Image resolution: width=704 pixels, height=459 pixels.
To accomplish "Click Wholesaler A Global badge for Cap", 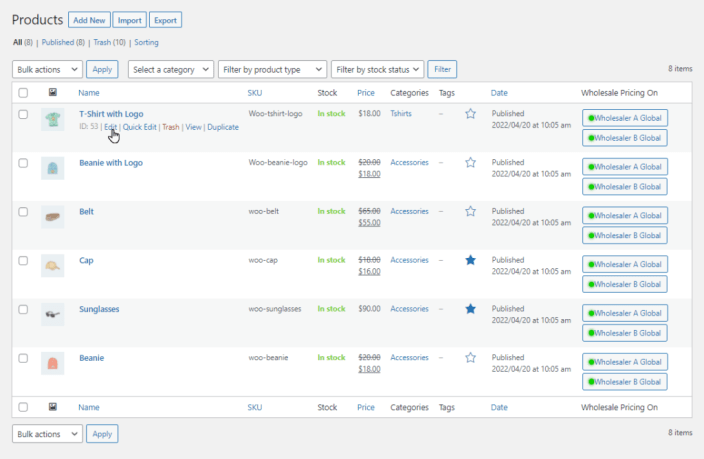I will pyautogui.click(x=625, y=264).
